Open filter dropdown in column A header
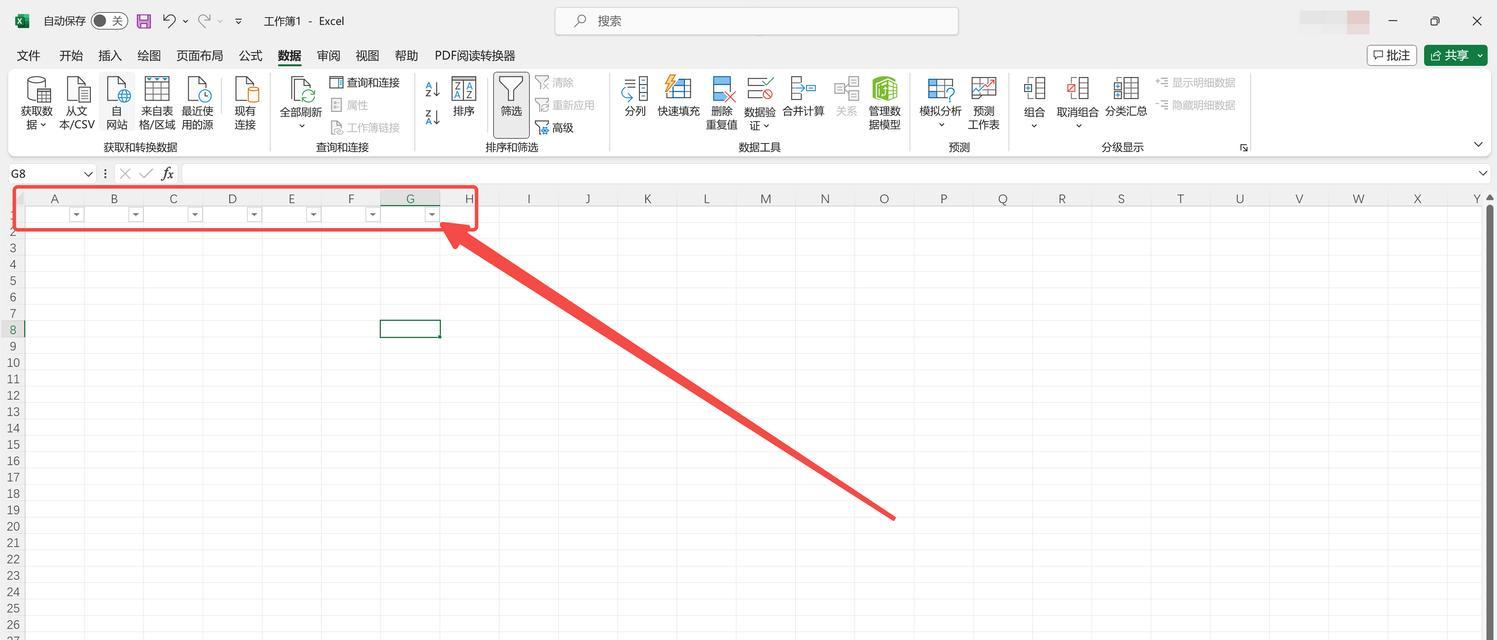 [76, 215]
